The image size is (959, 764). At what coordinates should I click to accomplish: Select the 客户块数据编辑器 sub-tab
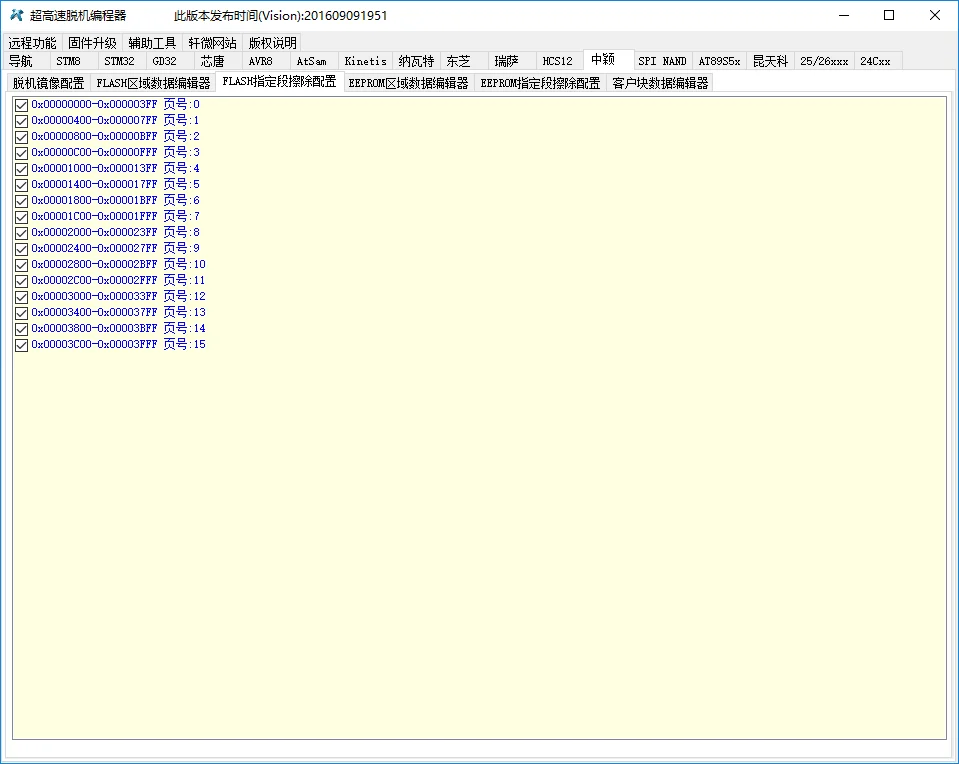(x=661, y=83)
